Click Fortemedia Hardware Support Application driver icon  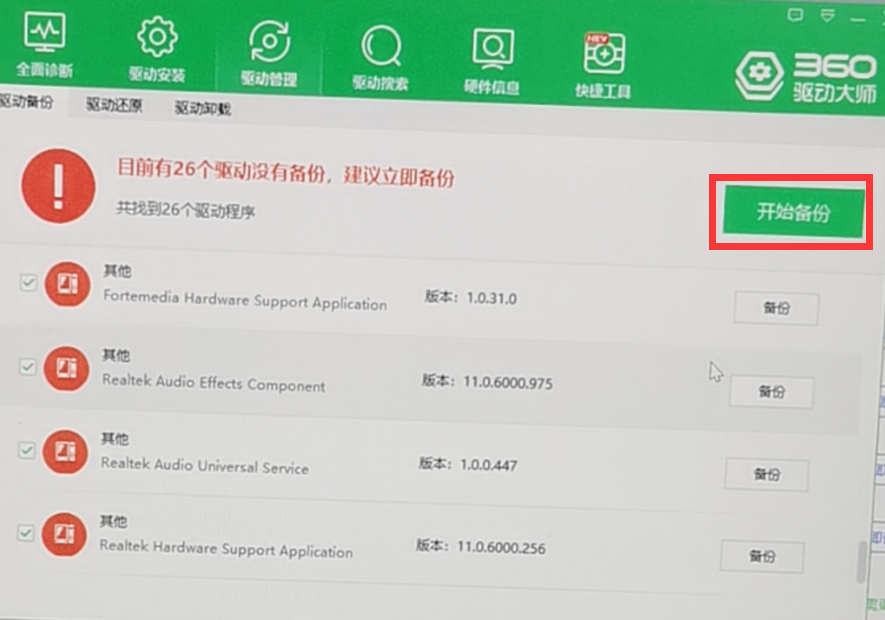click(67, 284)
